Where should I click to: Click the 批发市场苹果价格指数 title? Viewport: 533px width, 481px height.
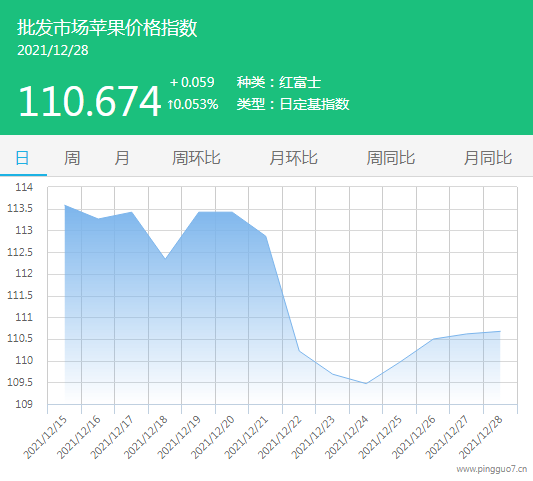coord(107,28)
